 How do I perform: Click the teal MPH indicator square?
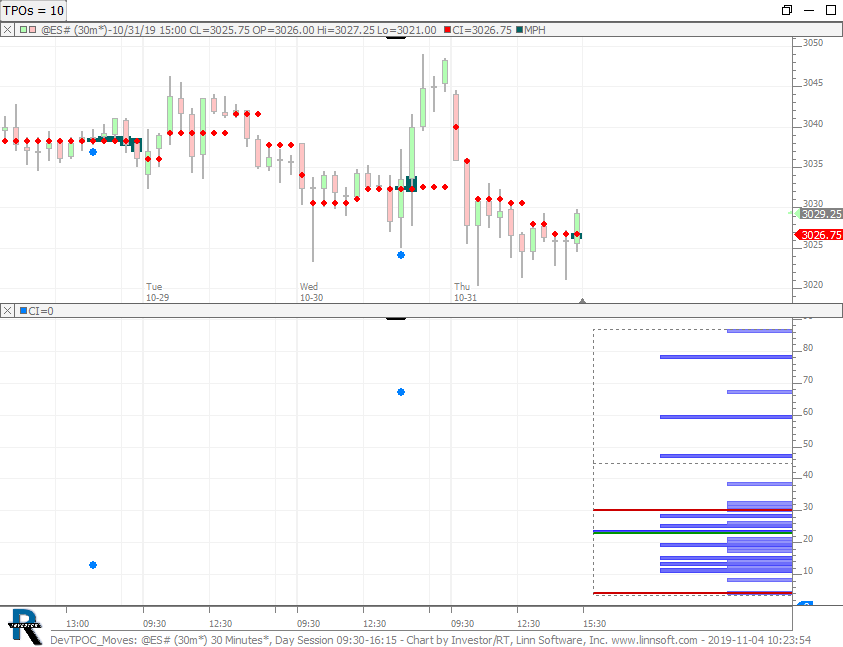(519, 30)
